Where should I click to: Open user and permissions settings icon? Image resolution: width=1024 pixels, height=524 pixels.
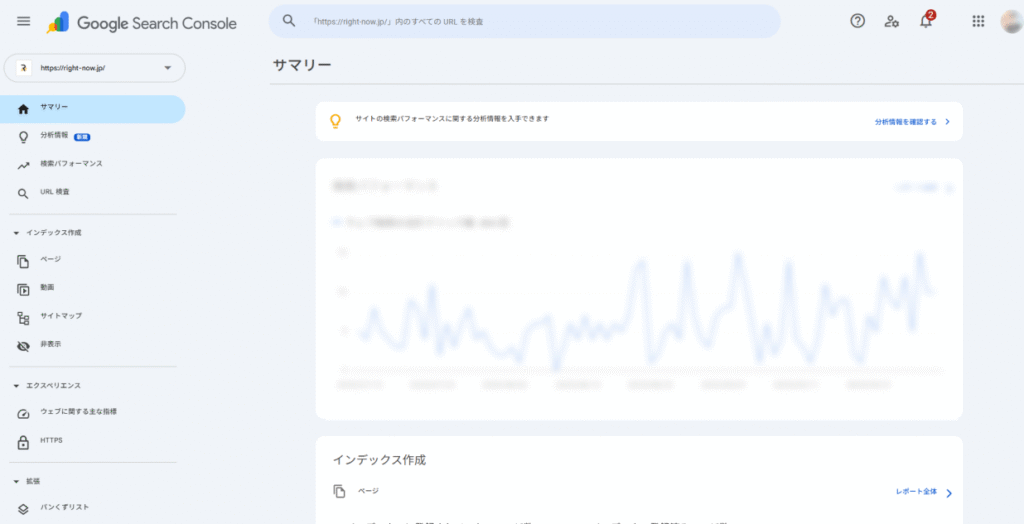tap(891, 21)
